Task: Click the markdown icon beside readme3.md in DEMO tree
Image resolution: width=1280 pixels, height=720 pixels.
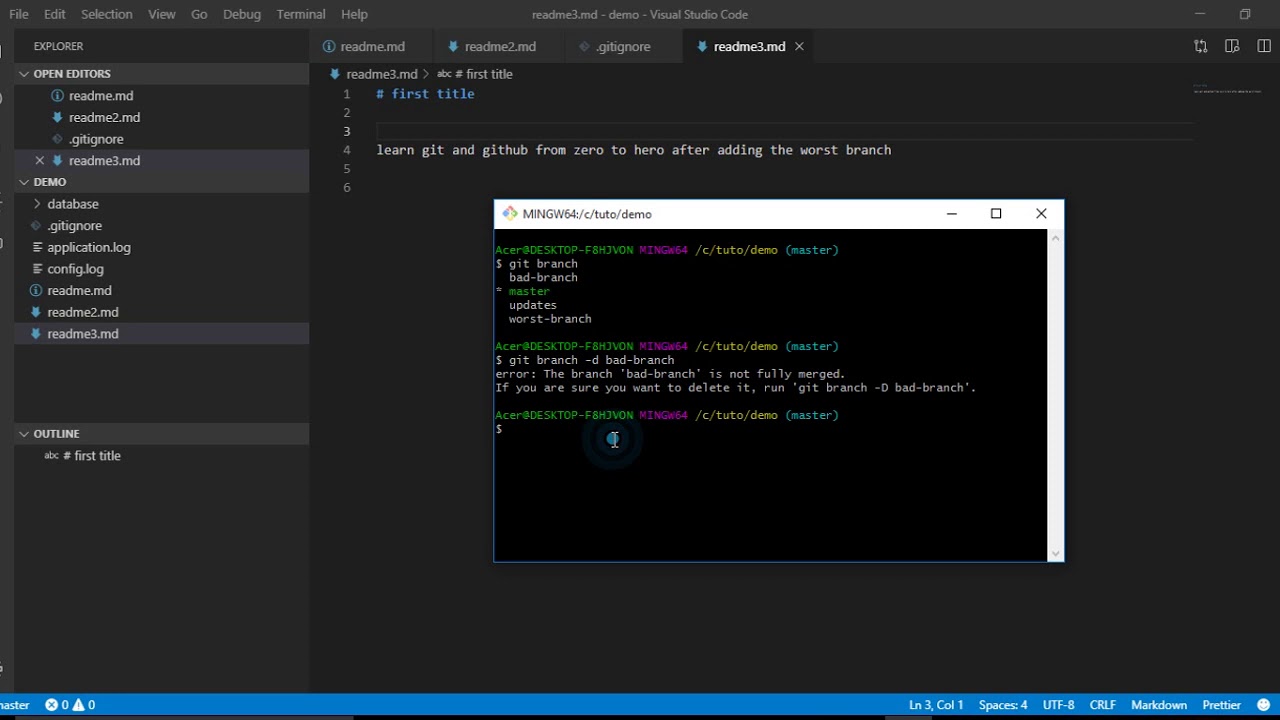Action: [36, 334]
